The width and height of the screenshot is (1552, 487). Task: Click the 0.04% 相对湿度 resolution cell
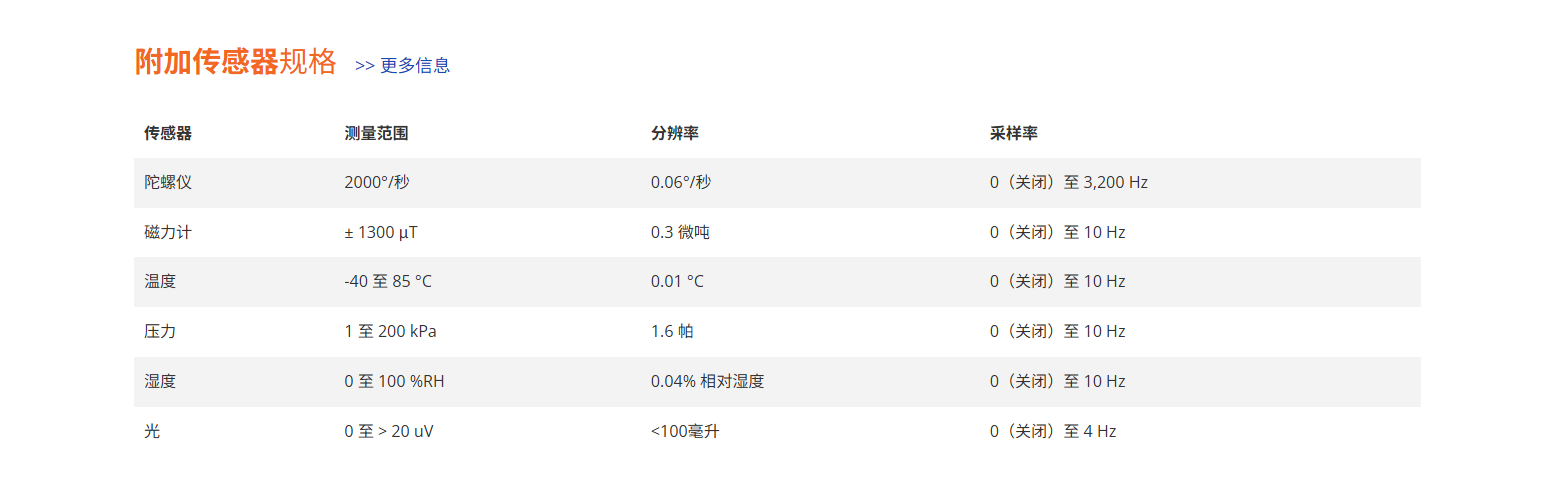click(x=707, y=382)
